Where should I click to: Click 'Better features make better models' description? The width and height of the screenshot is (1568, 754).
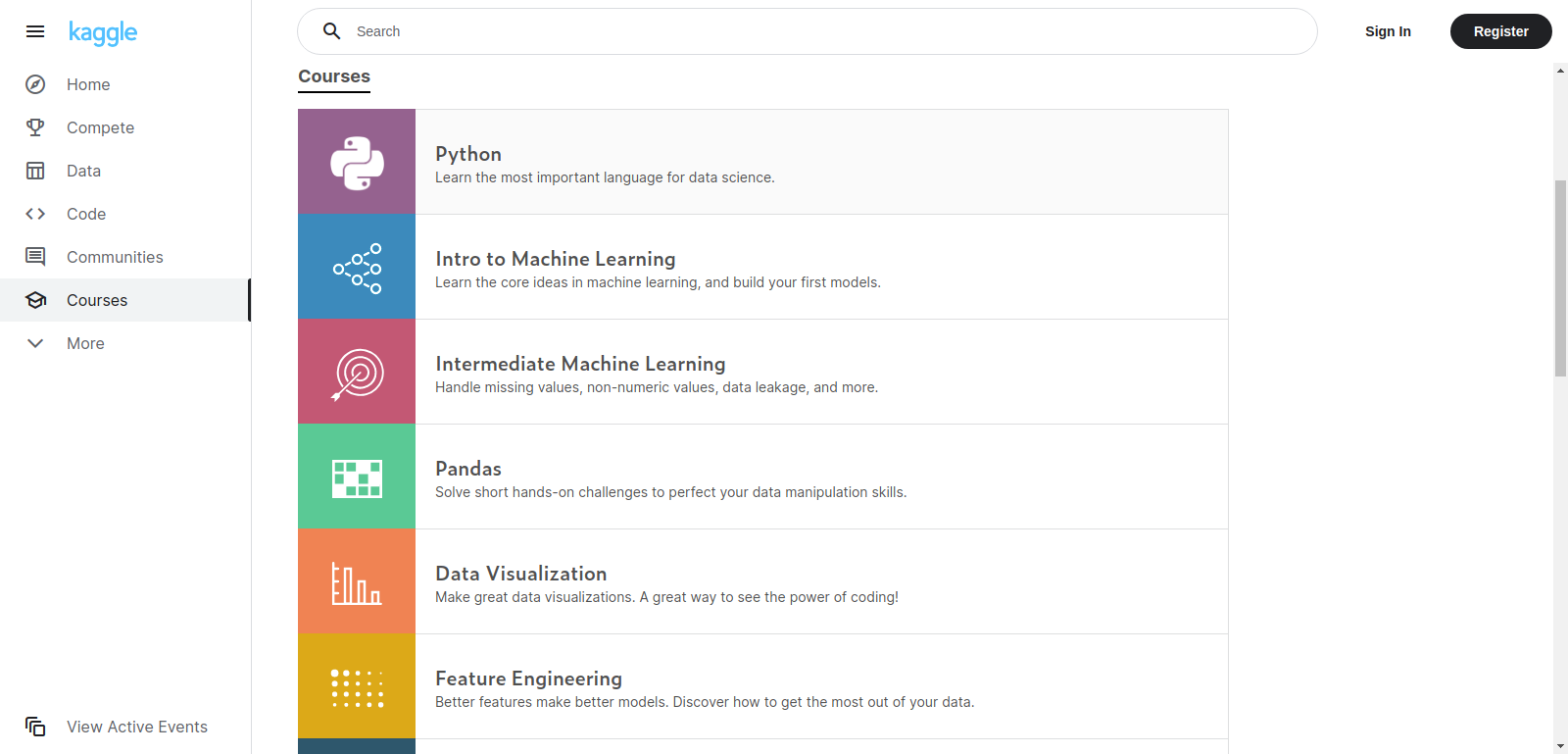(705, 702)
